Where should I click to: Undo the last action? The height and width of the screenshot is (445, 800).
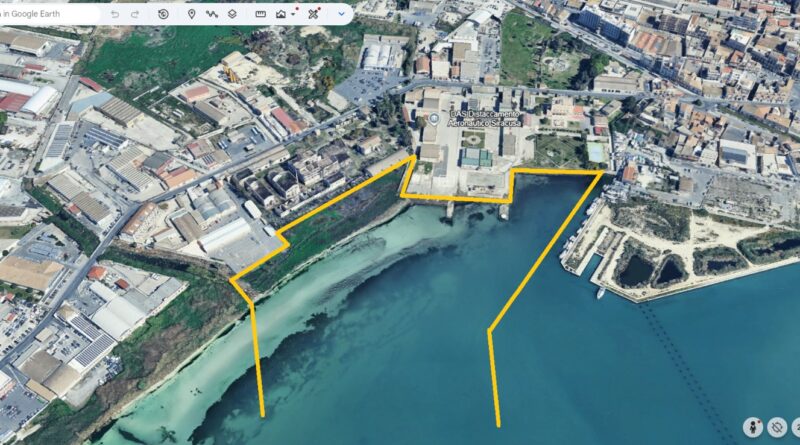pyautogui.click(x=115, y=14)
